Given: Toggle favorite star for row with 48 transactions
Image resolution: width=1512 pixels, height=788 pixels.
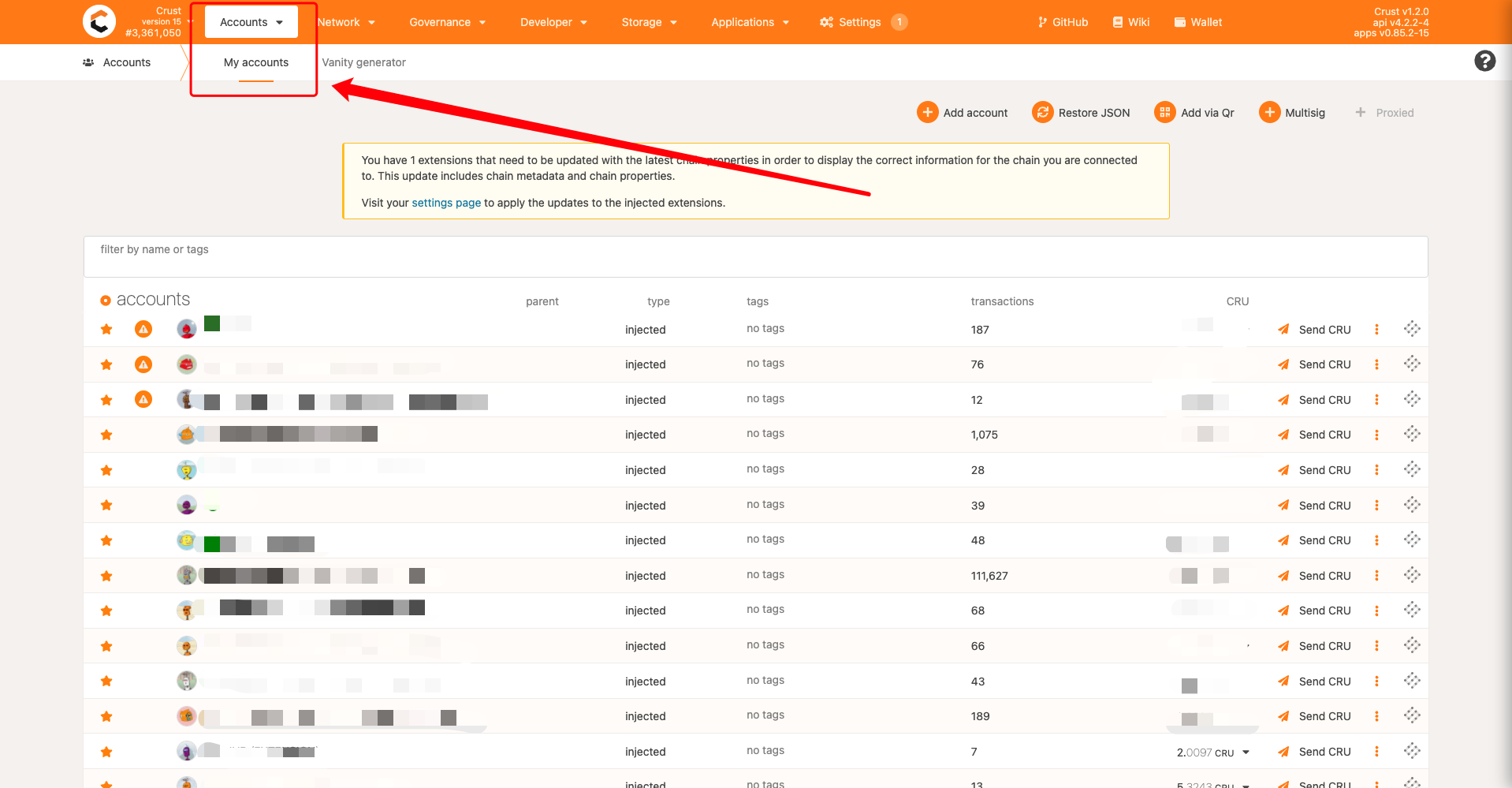Looking at the screenshot, I should [x=106, y=540].
